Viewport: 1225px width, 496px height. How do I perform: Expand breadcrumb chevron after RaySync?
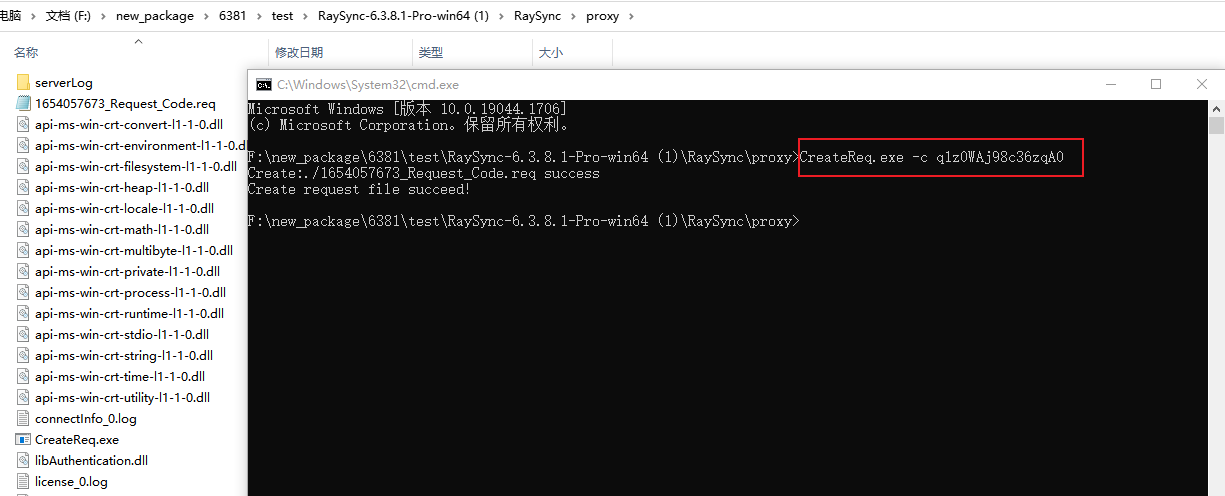pos(572,16)
